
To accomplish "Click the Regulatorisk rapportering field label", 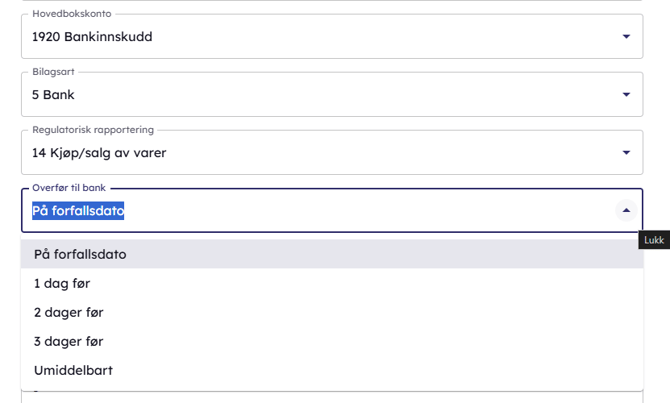I will pyautogui.click(x=94, y=130).
